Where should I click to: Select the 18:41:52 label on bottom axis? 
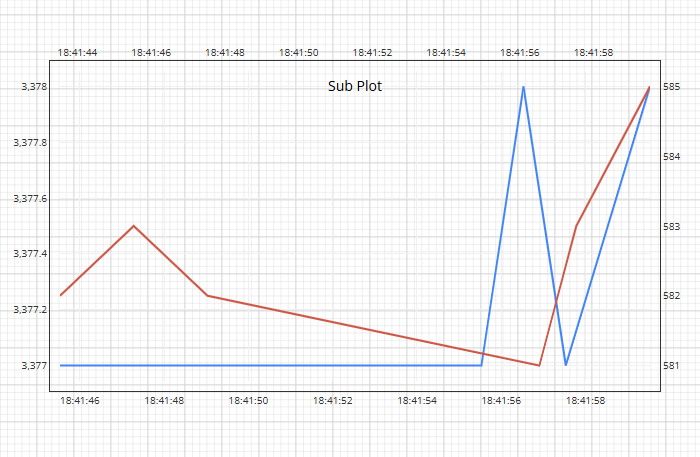tap(333, 401)
